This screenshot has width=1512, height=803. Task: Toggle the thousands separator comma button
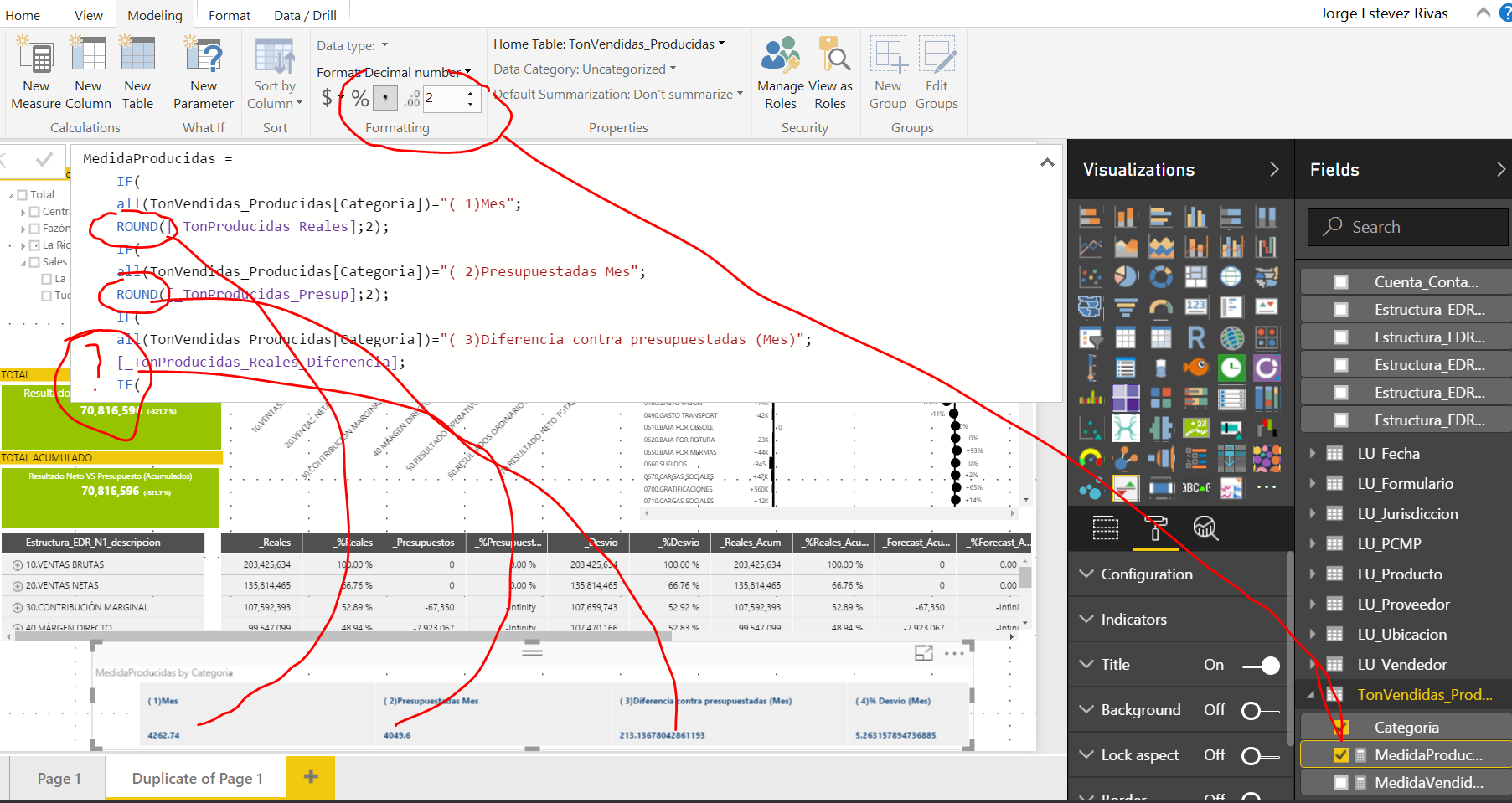pyautogui.click(x=384, y=99)
